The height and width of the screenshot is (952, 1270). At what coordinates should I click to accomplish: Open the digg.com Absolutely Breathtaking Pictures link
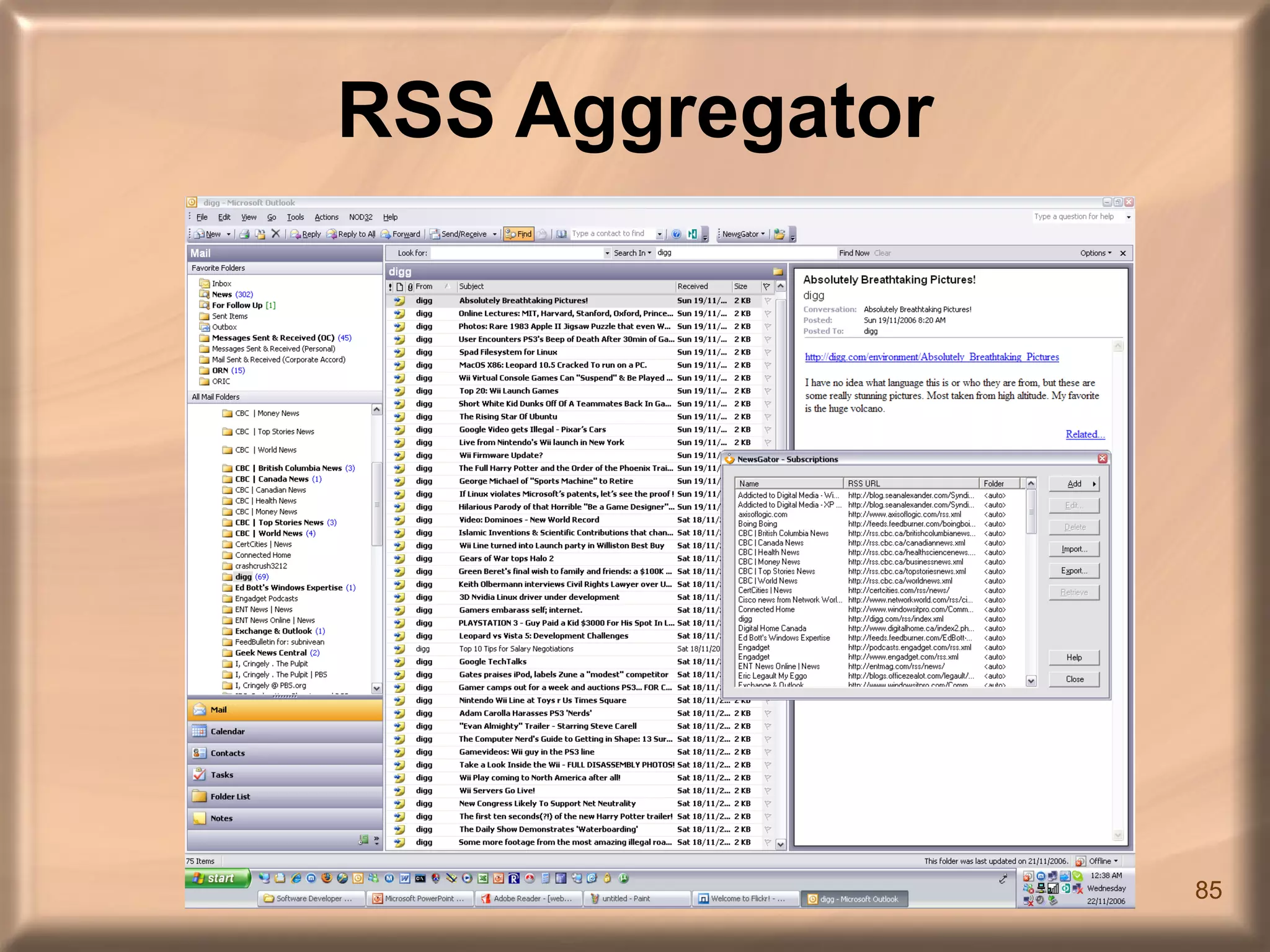[x=931, y=357]
